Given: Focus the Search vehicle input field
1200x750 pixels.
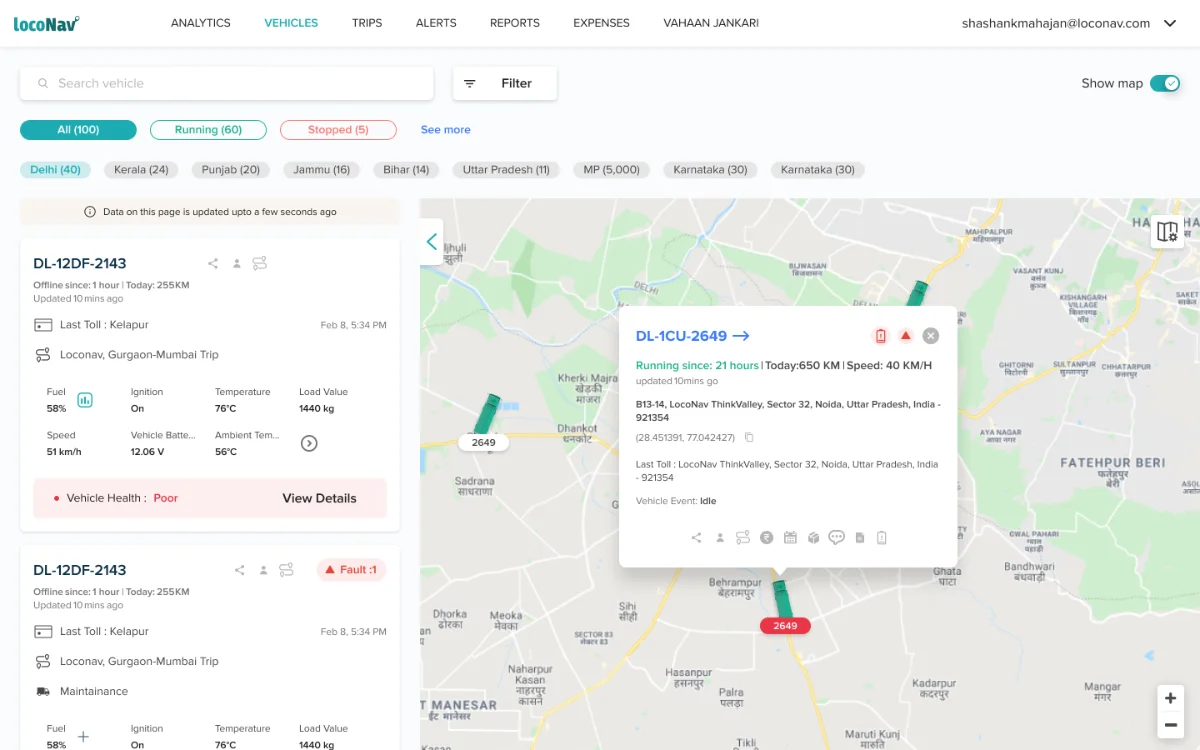Looking at the screenshot, I should tap(227, 84).
